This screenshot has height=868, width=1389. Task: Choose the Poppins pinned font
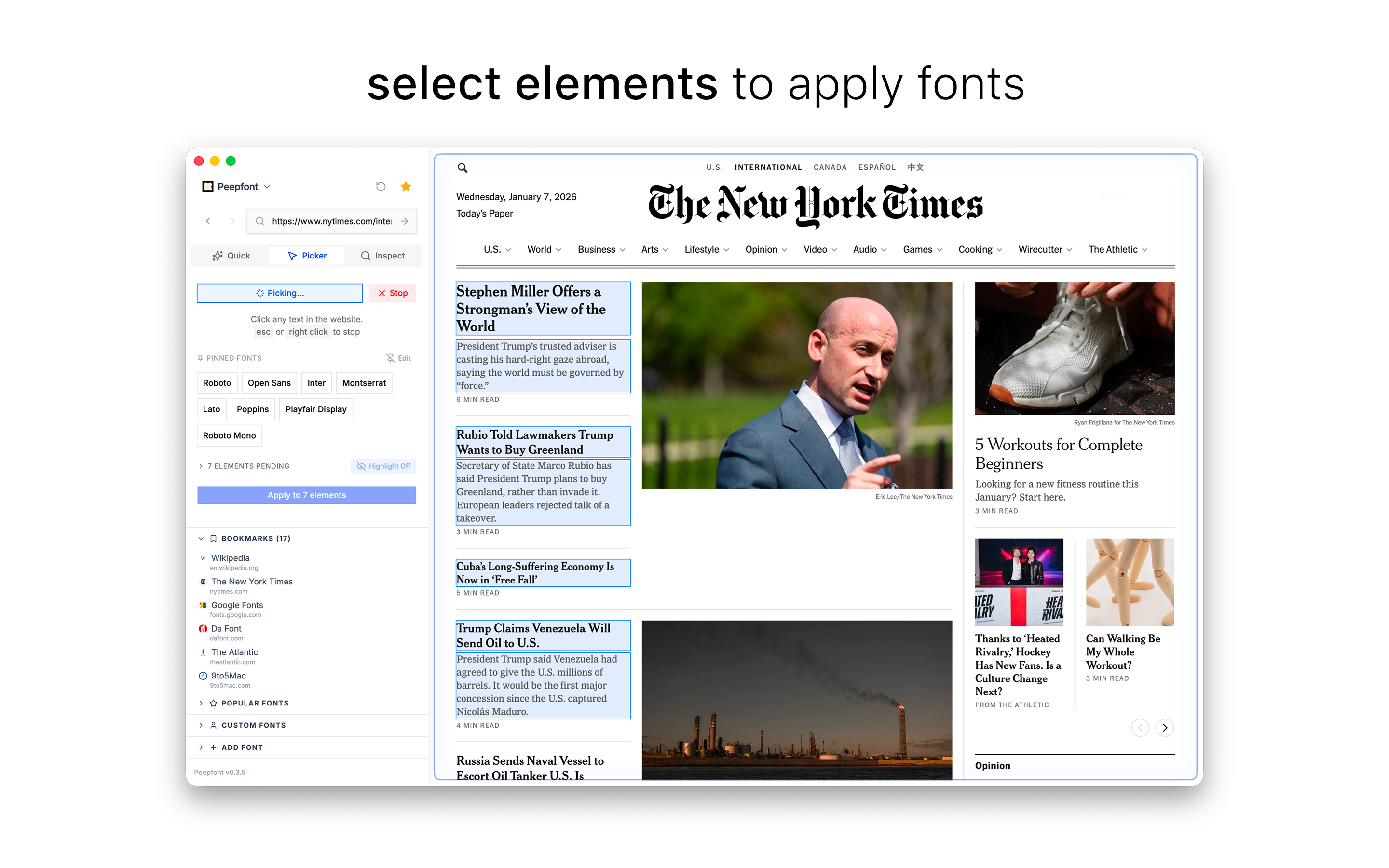[253, 409]
